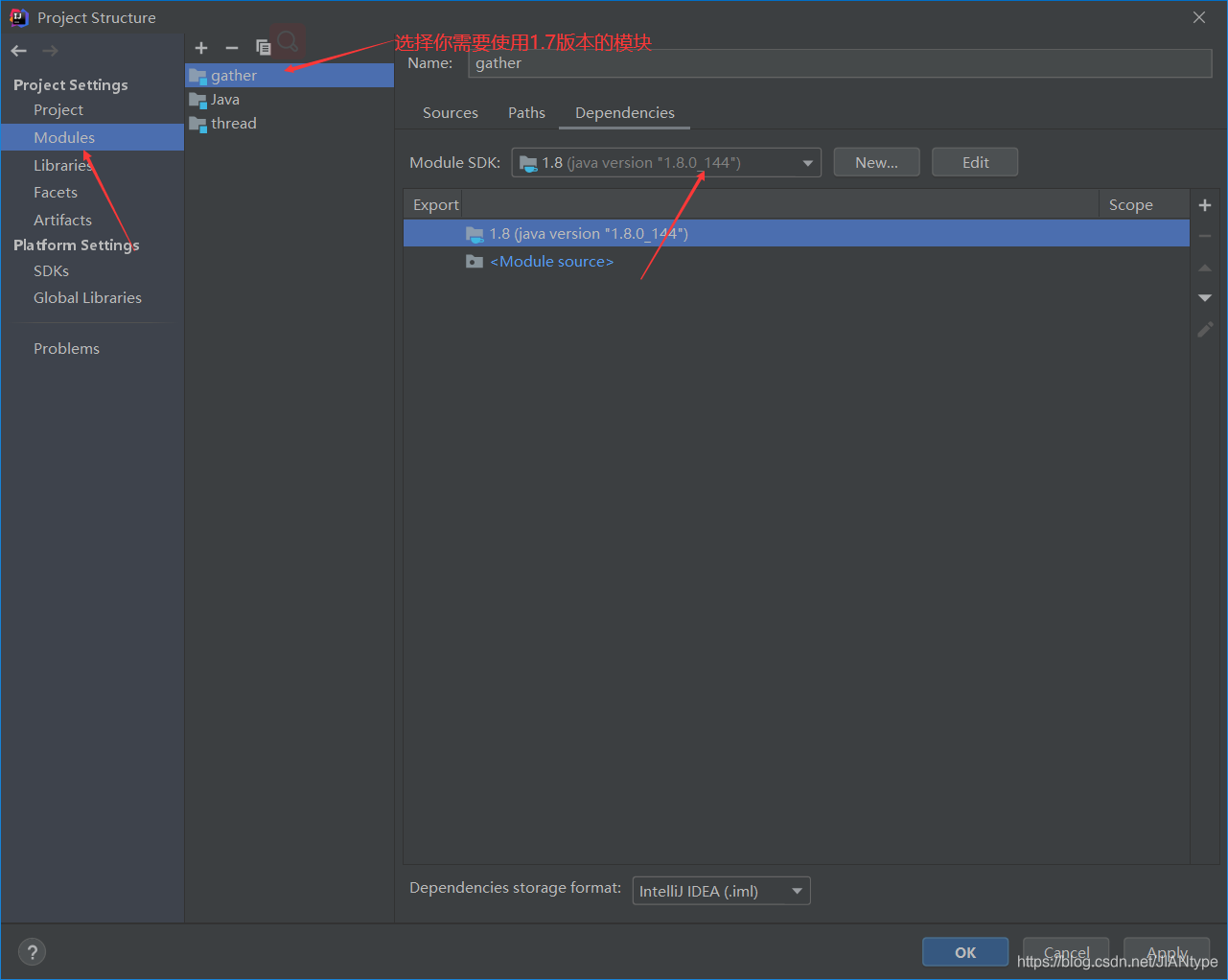This screenshot has height=980, width=1228.
Task: Remove selected module with minus icon
Action: coord(231,48)
